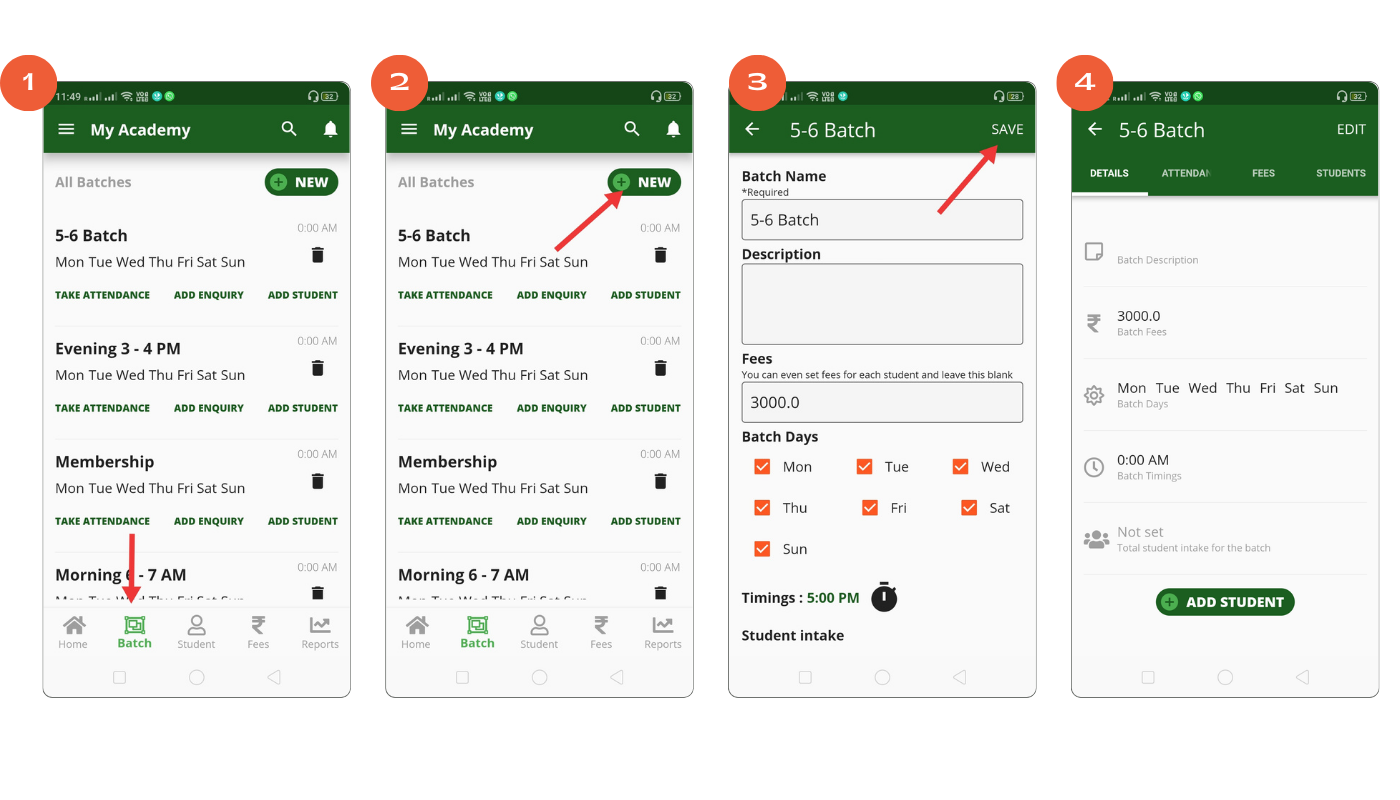
Task: Uncheck Thu batch day
Action: click(x=762, y=508)
